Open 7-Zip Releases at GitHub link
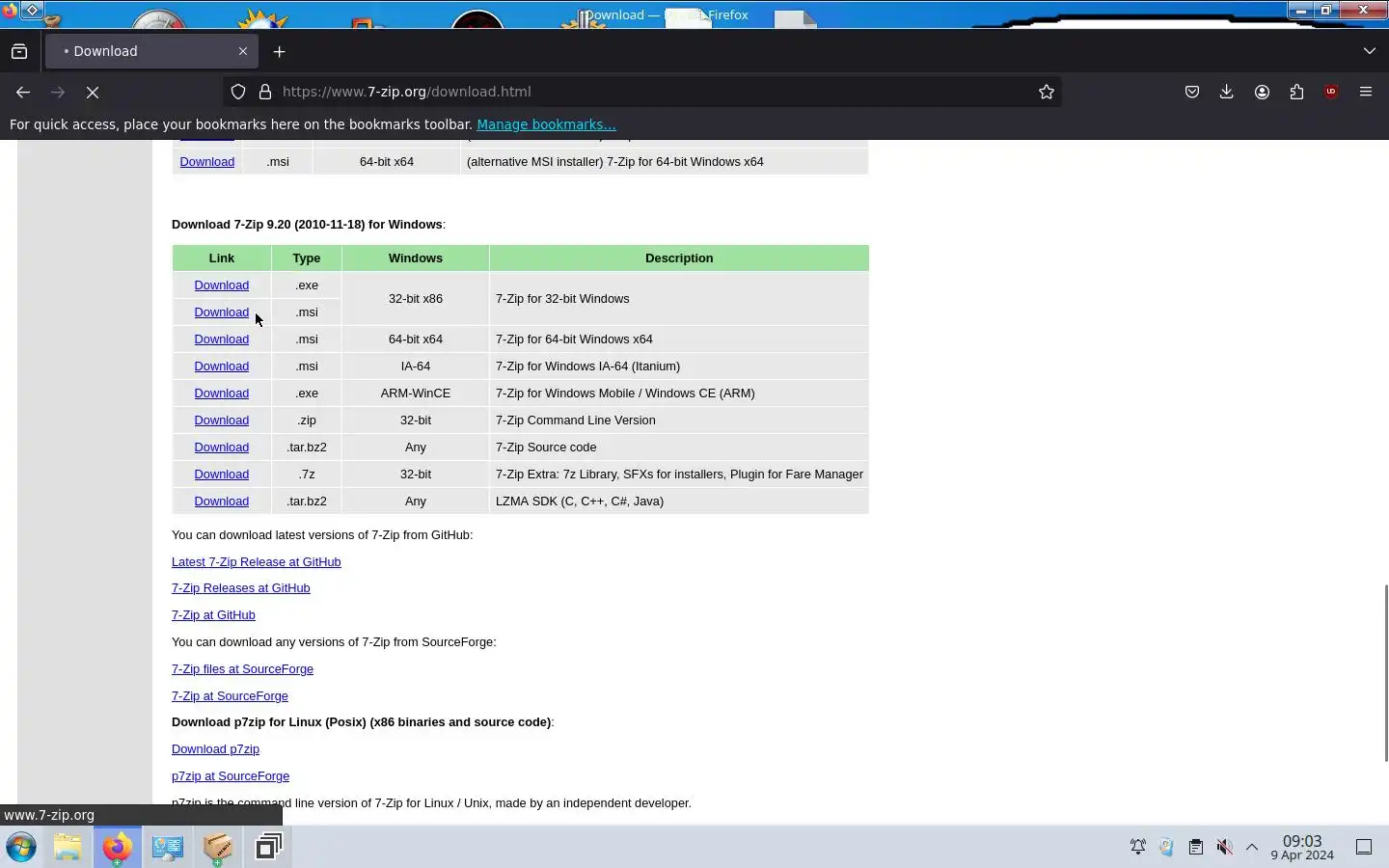 241,587
